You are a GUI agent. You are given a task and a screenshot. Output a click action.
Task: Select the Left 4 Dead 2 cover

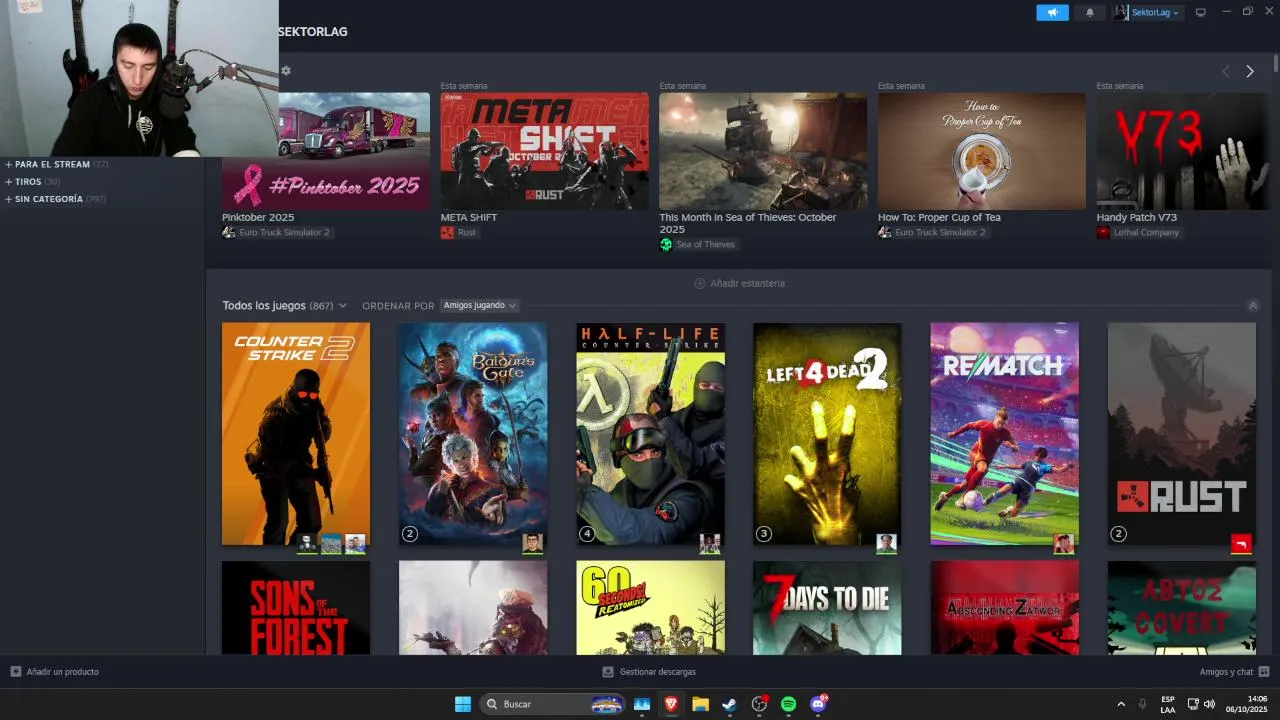827,434
